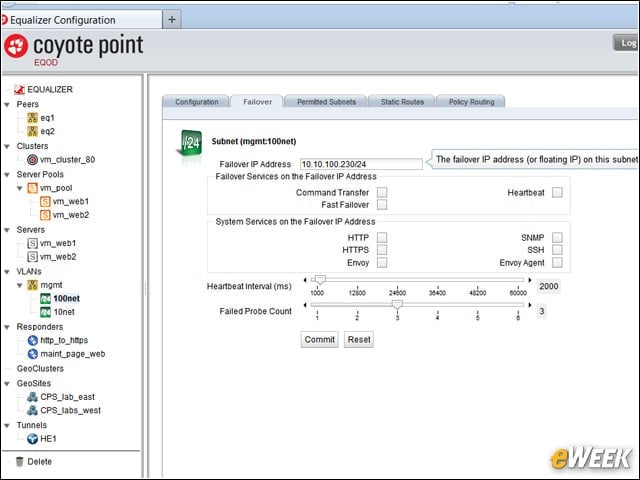Click the CPS_labs_west geosite icon
The width and height of the screenshot is (640, 480).
click(x=32, y=410)
